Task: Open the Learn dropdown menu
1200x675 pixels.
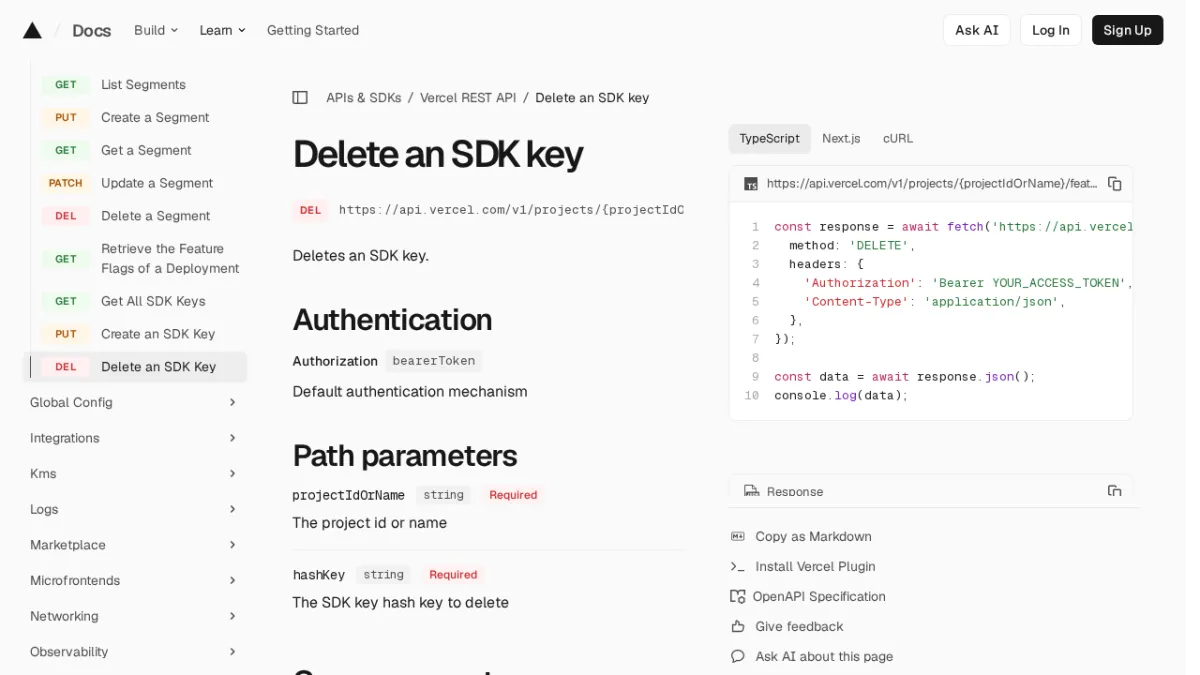Action: pyautogui.click(x=222, y=30)
